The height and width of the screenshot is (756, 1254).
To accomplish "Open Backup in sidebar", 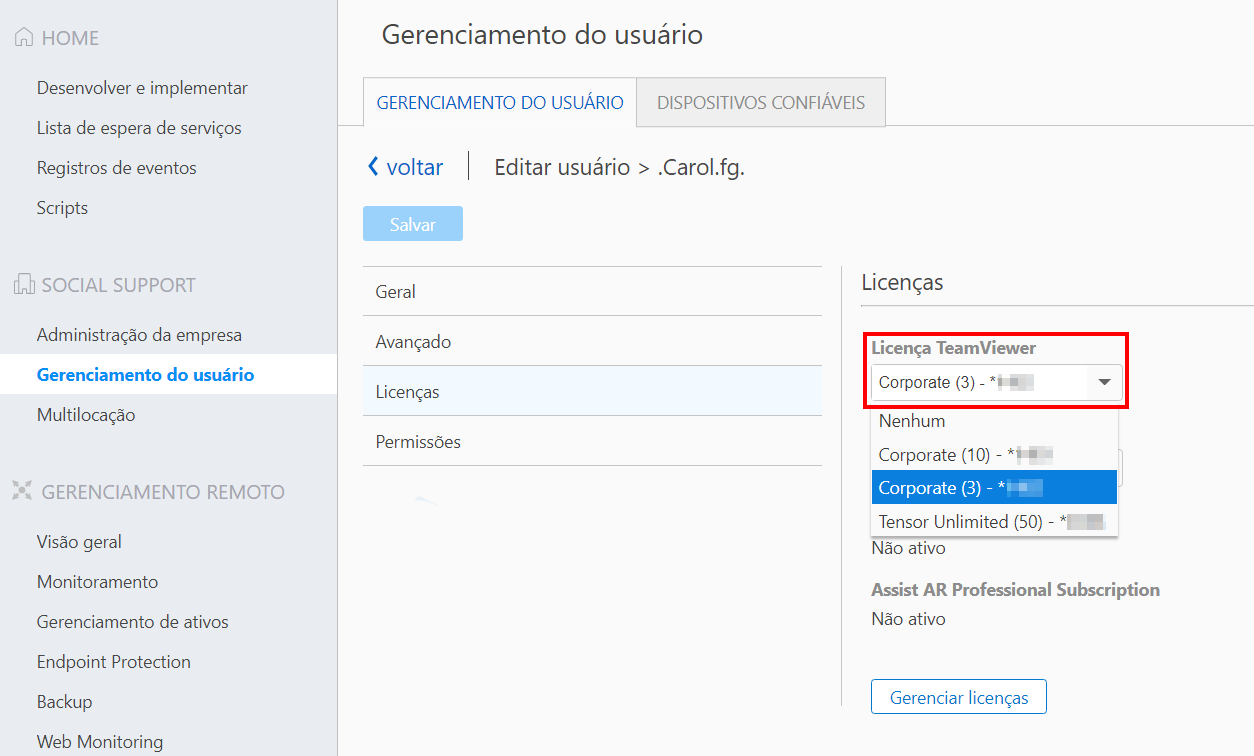I will pos(64,702).
